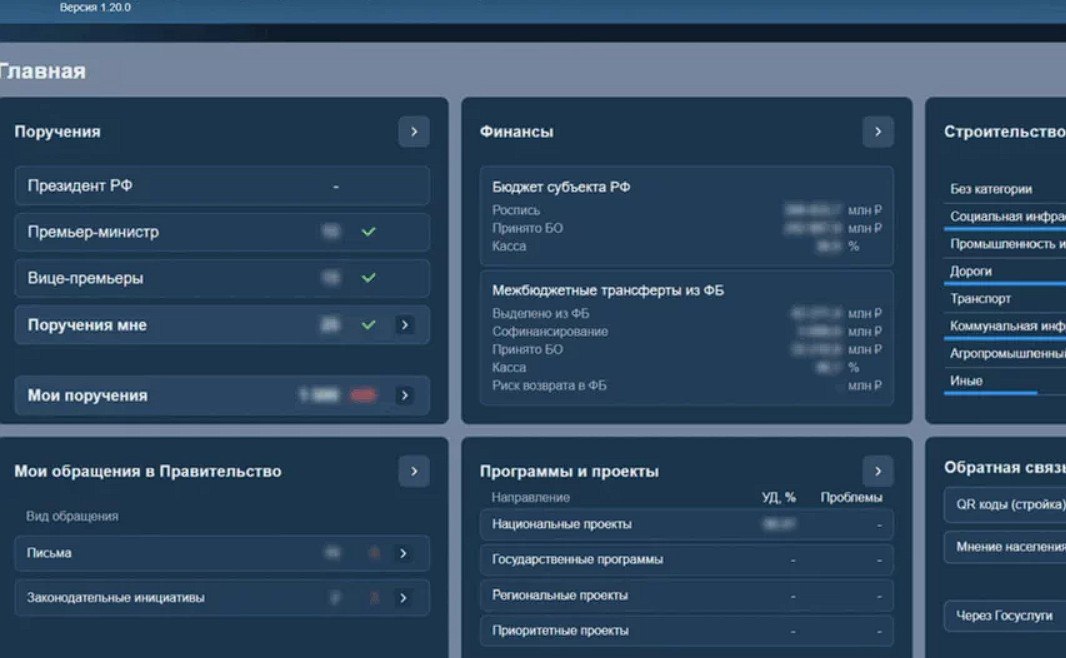Screen dimensions: 1066x658
Task: Open the Программы и проекты arrow icon
Action: 877,470
